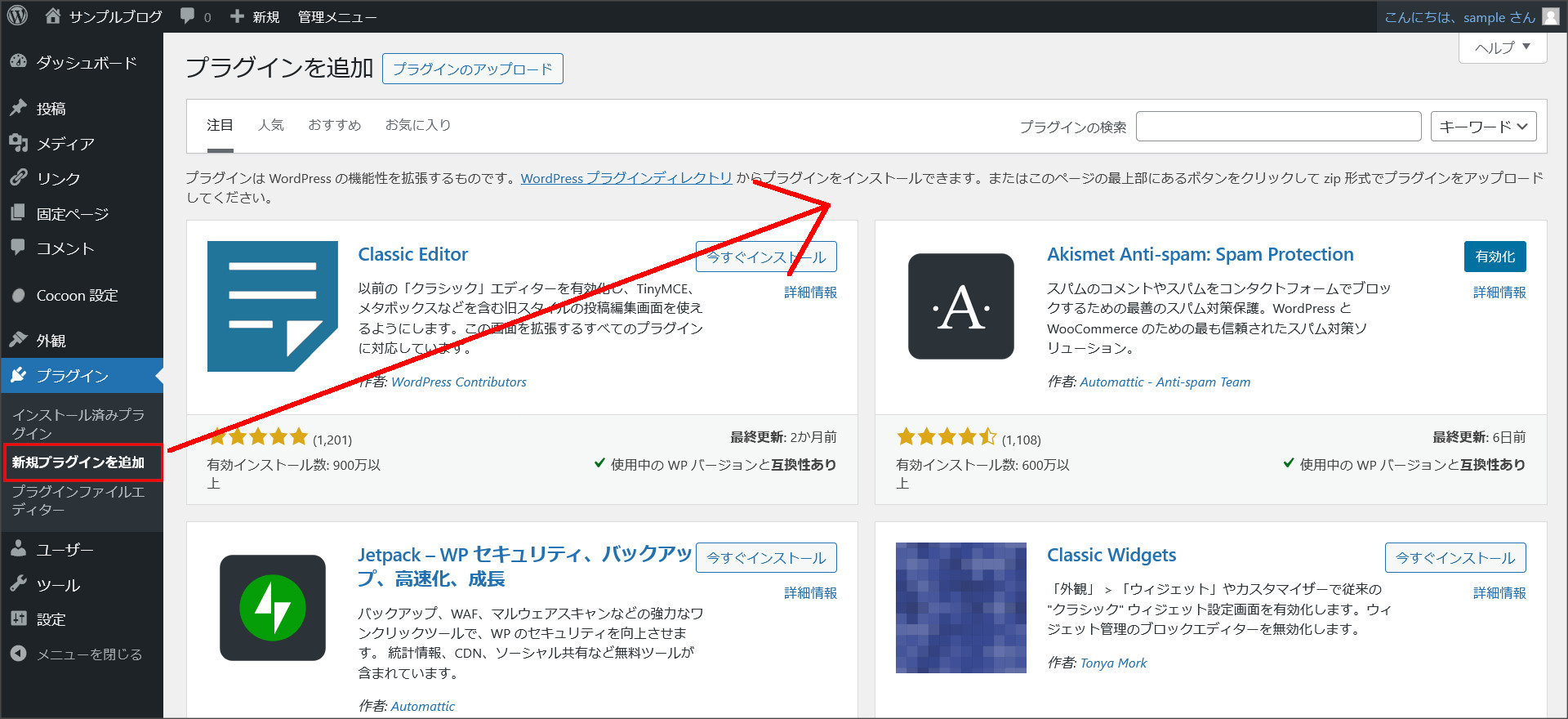Click author link Automattic - Anti-spam Team
The height and width of the screenshot is (719, 1568).
click(x=1165, y=382)
